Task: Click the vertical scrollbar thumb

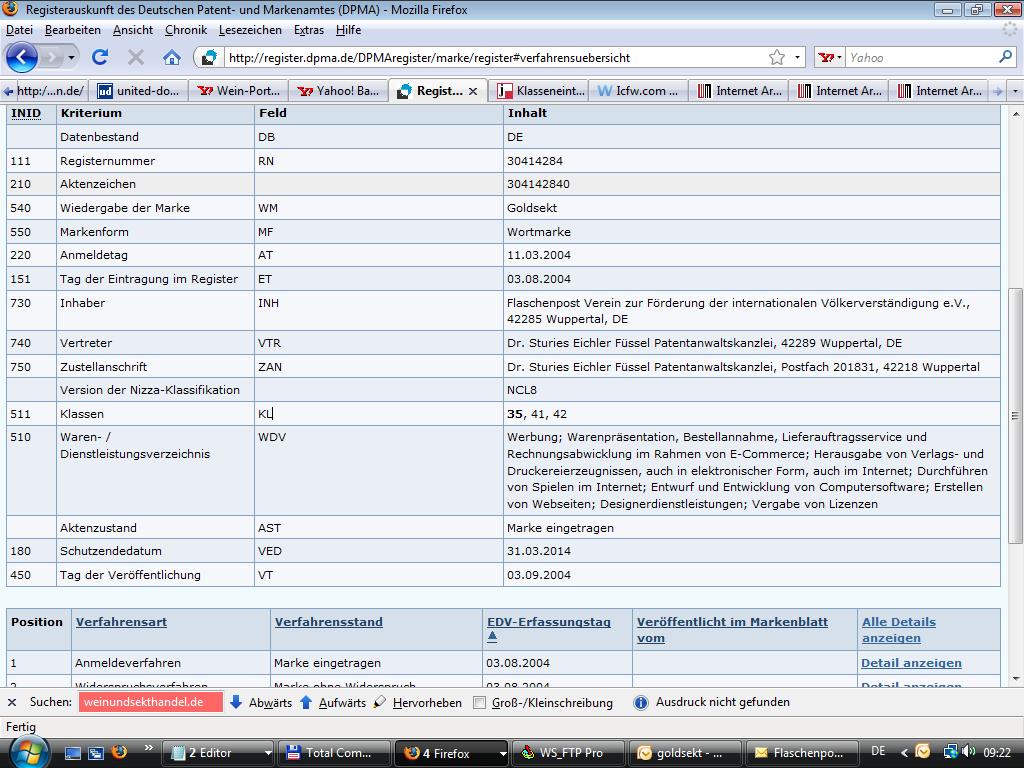Action: click(1015, 415)
